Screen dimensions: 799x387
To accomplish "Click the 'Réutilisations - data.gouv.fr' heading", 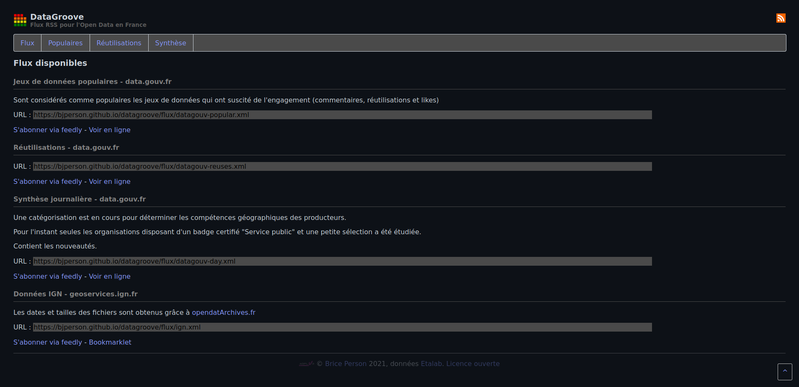I will [66, 147].
